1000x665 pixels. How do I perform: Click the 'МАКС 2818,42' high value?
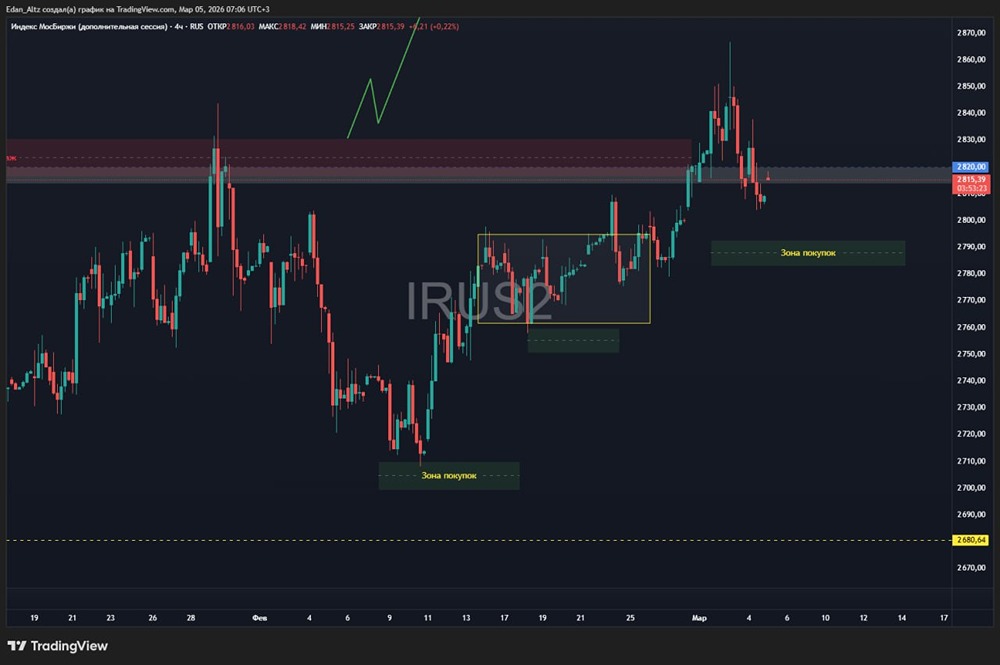pyautogui.click(x=283, y=27)
